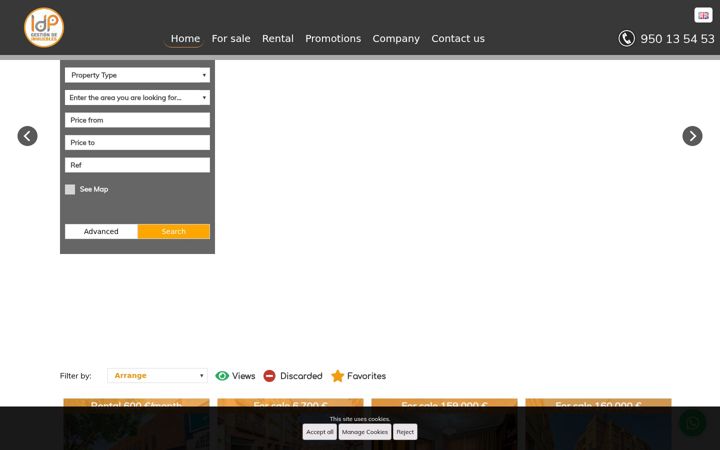Click the phone icon beside the number
720x450 pixels.
626,39
